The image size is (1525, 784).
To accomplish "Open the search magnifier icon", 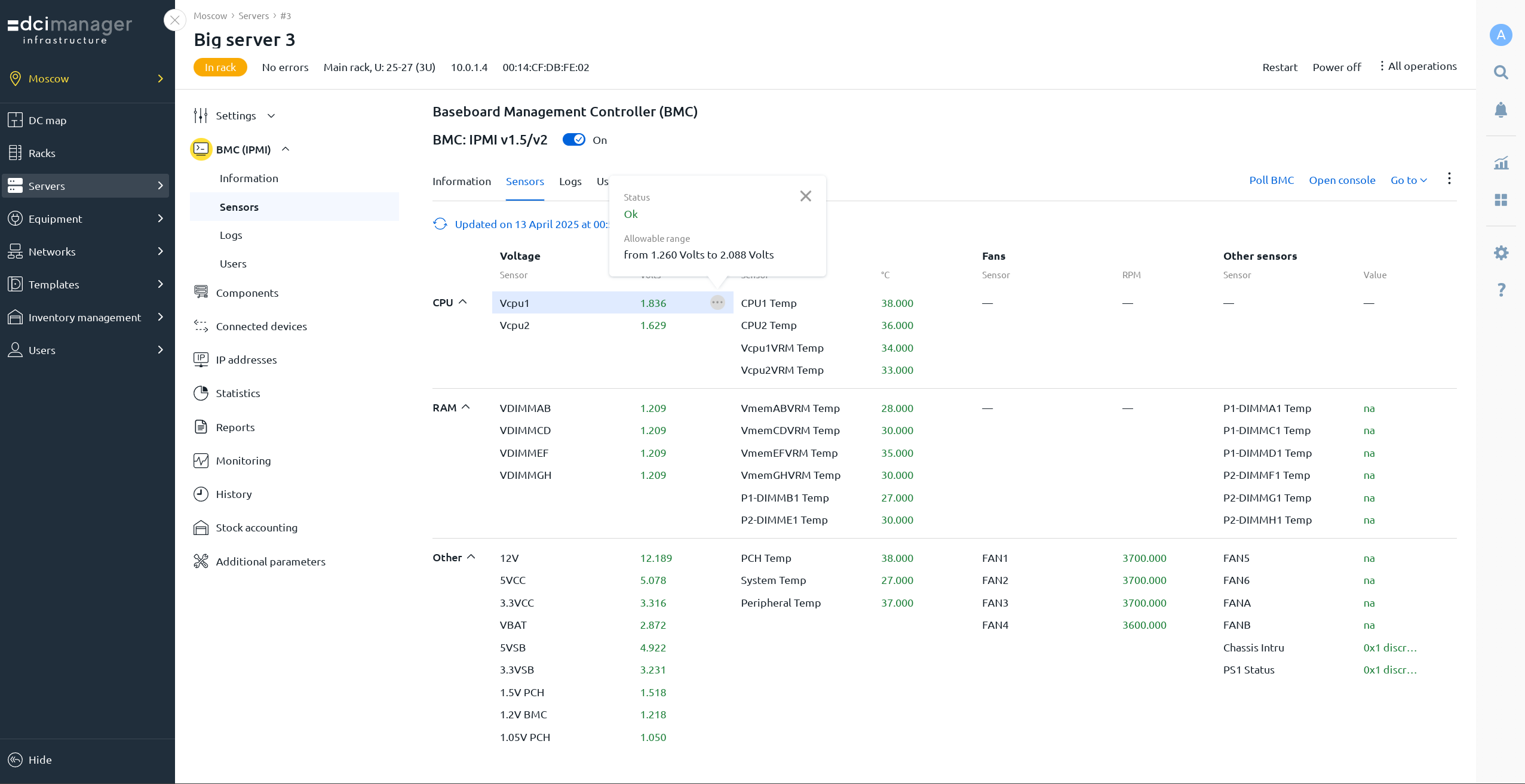I will click(1501, 73).
